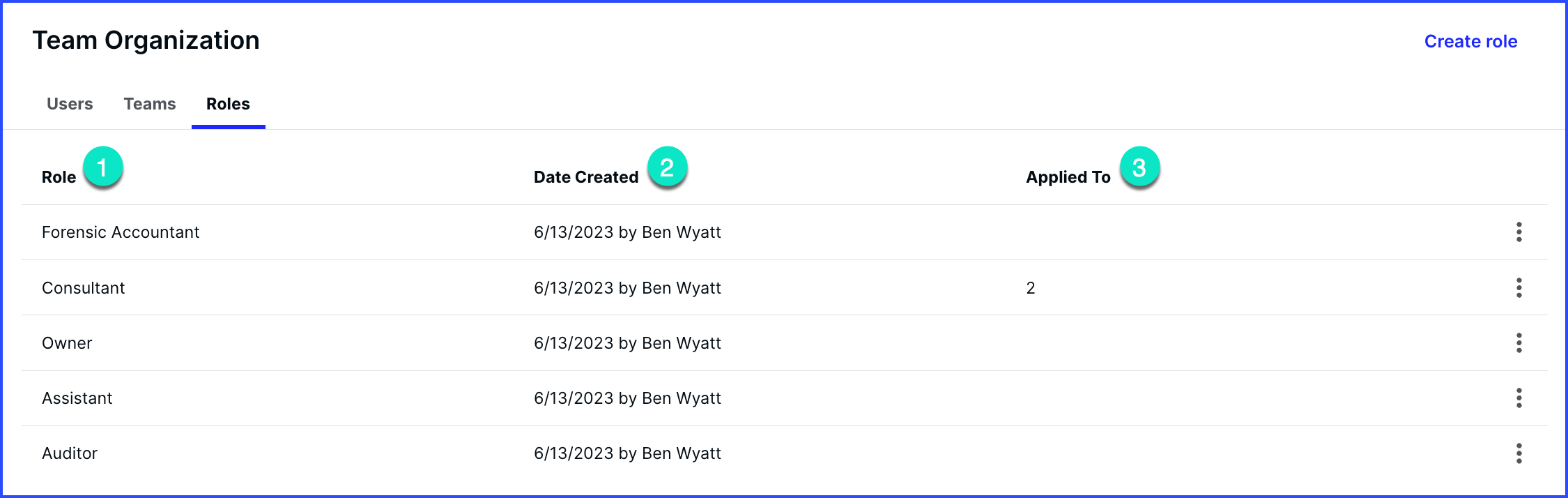Image resolution: width=1568 pixels, height=498 pixels.
Task: Click the Create role link
Action: [x=1470, y=41]
